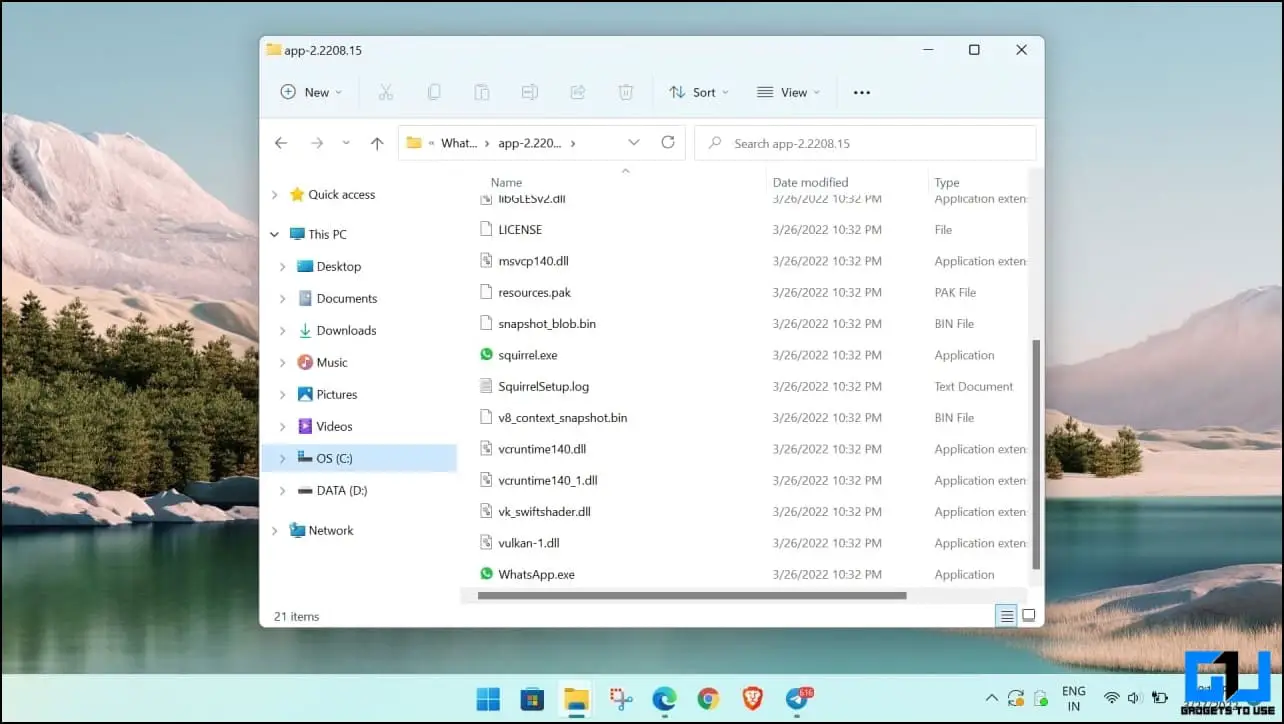
Task: Switch to details view icon in status bar
Action: click(1008, 616)
